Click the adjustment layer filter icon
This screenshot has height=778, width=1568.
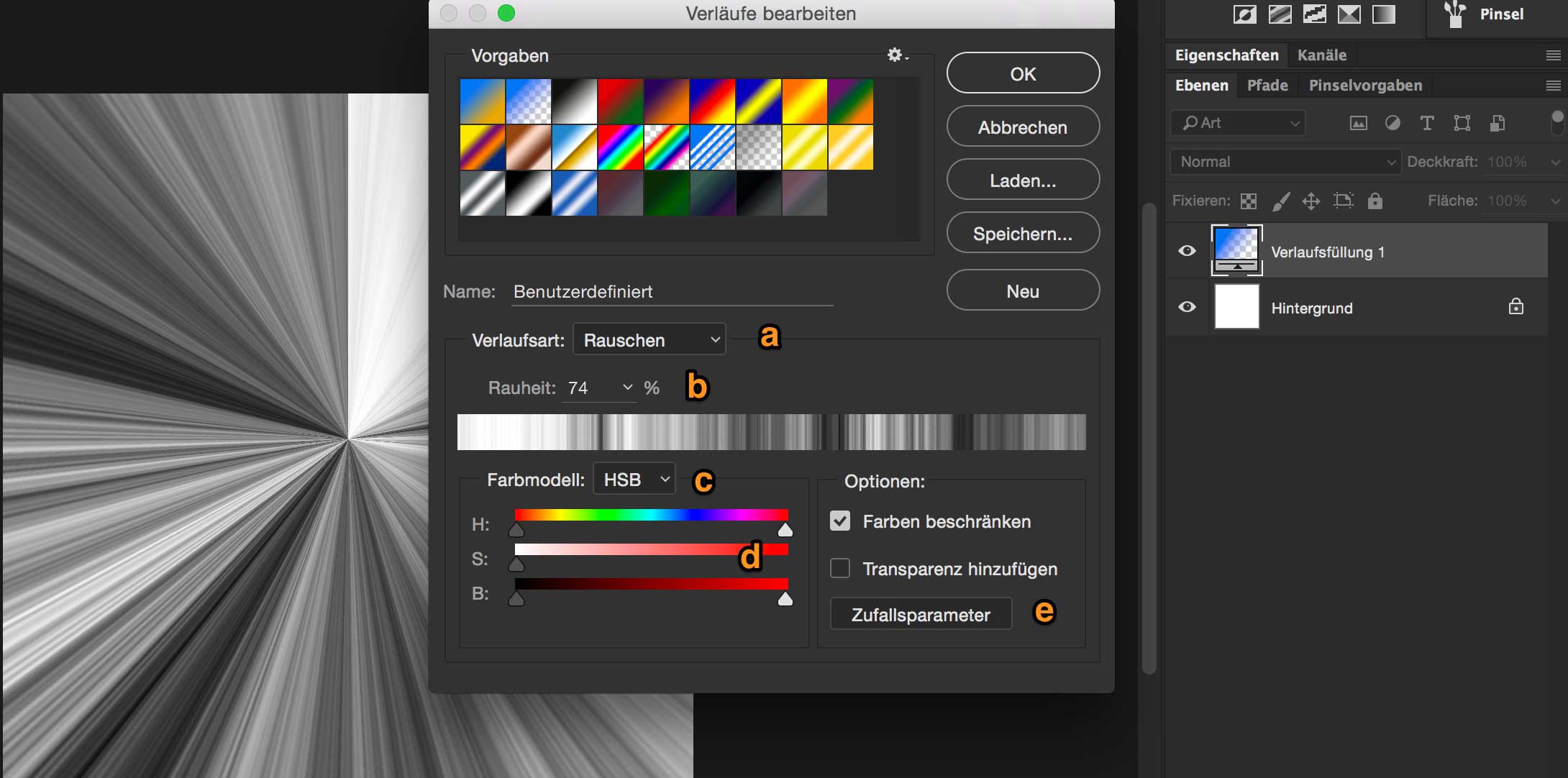(1392, 123)
